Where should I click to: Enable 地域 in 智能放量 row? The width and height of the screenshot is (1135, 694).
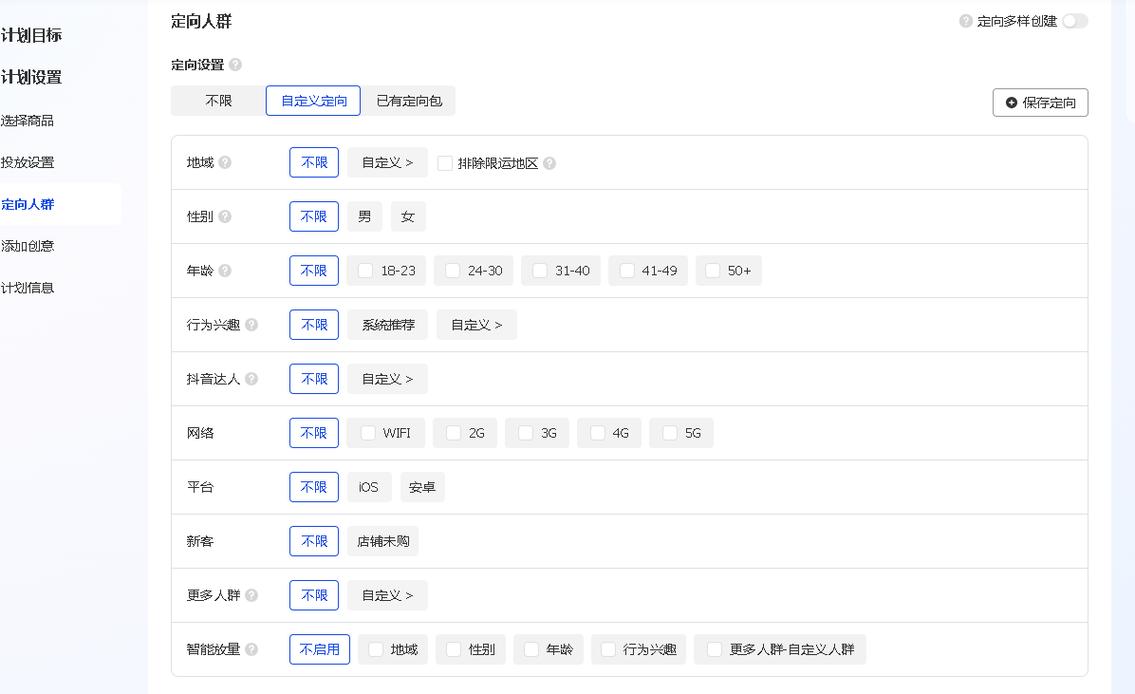376,649
